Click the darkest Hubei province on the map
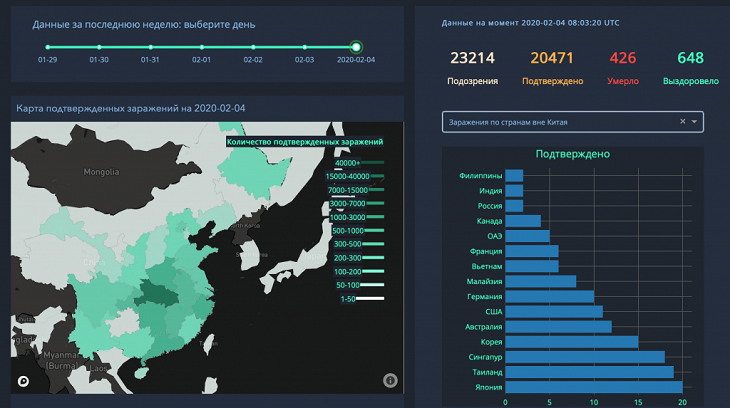This screenshot has height=408, width=730. coord(157,292)
